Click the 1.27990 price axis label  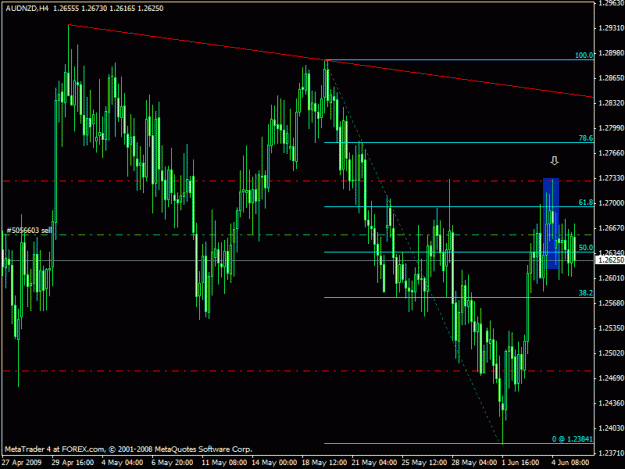(x=611, y=128)
